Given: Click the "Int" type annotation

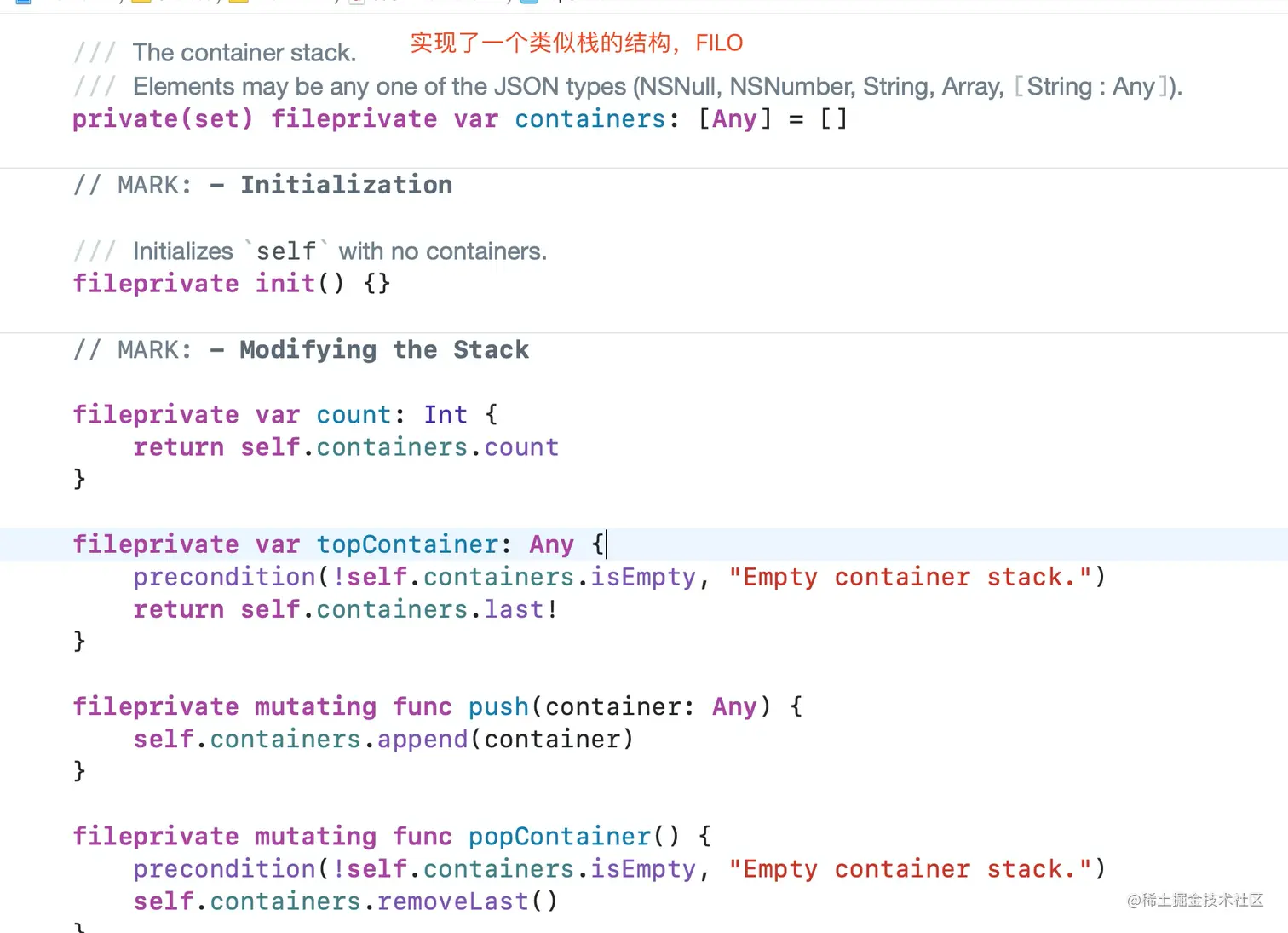Looking at the screenshot, I should coord(446,415).
